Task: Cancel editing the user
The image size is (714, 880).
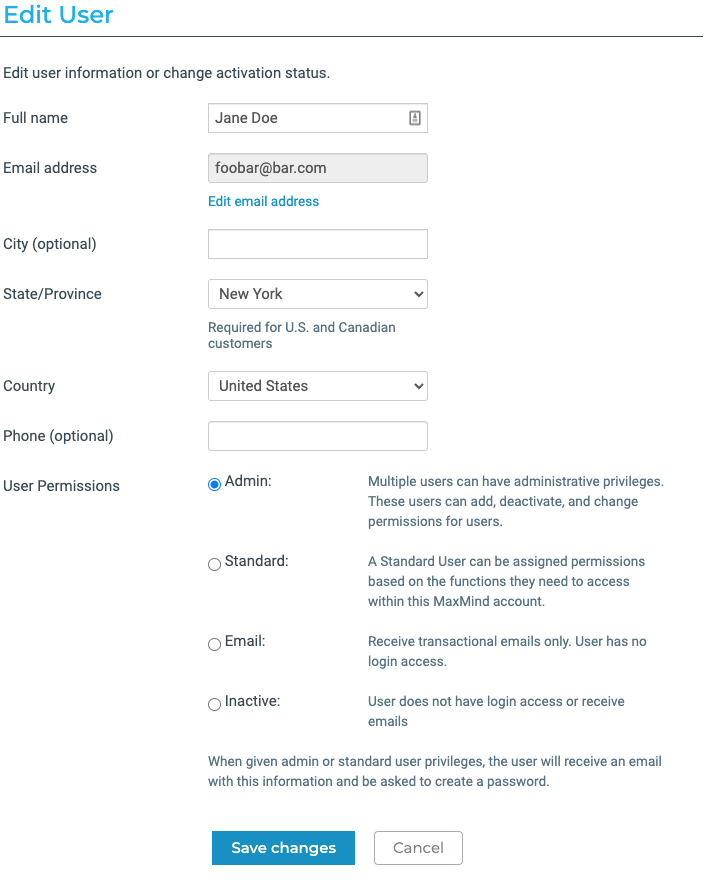Action: pyautogui.click(x=418, y=848)
